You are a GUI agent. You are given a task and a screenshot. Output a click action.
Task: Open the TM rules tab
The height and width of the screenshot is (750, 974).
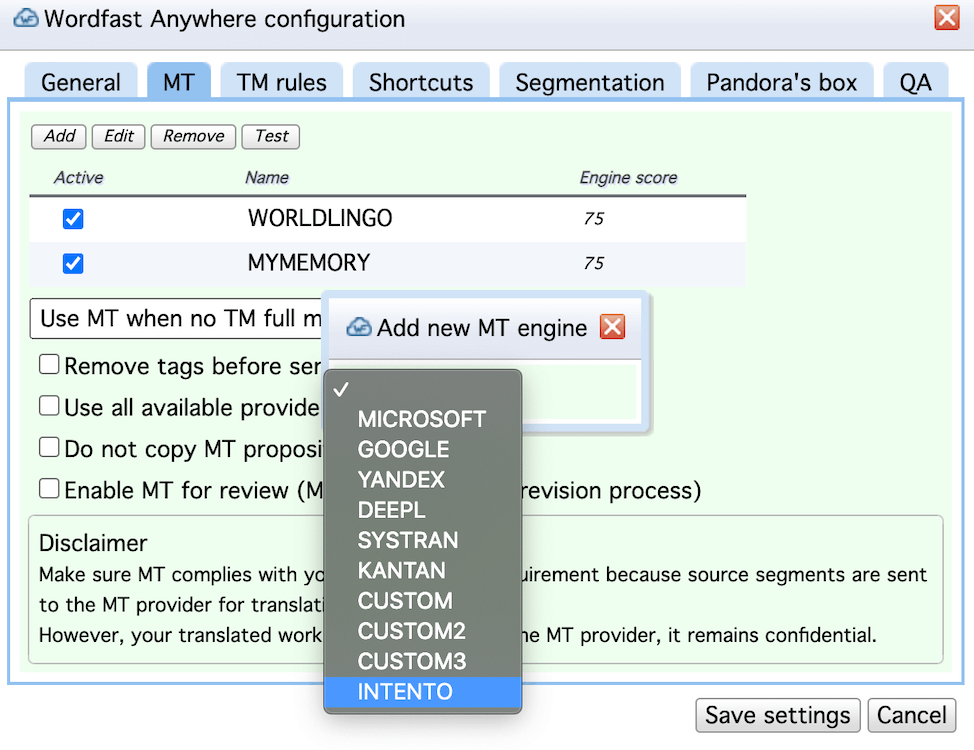pyautogui.click(x=281, y=82)
